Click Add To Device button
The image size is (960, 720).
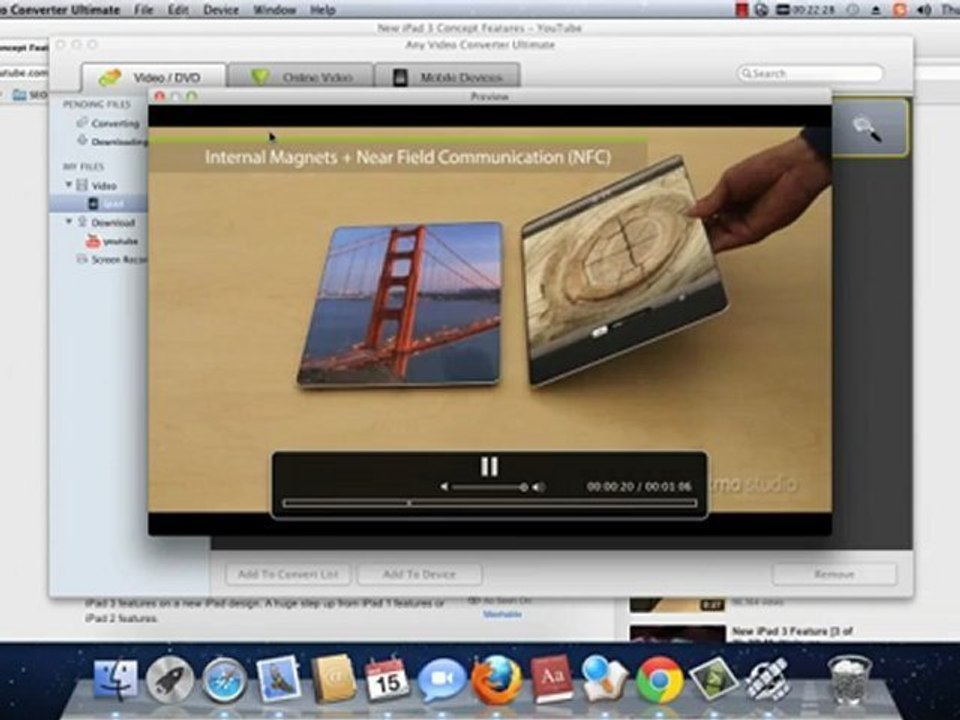[419, 574]
